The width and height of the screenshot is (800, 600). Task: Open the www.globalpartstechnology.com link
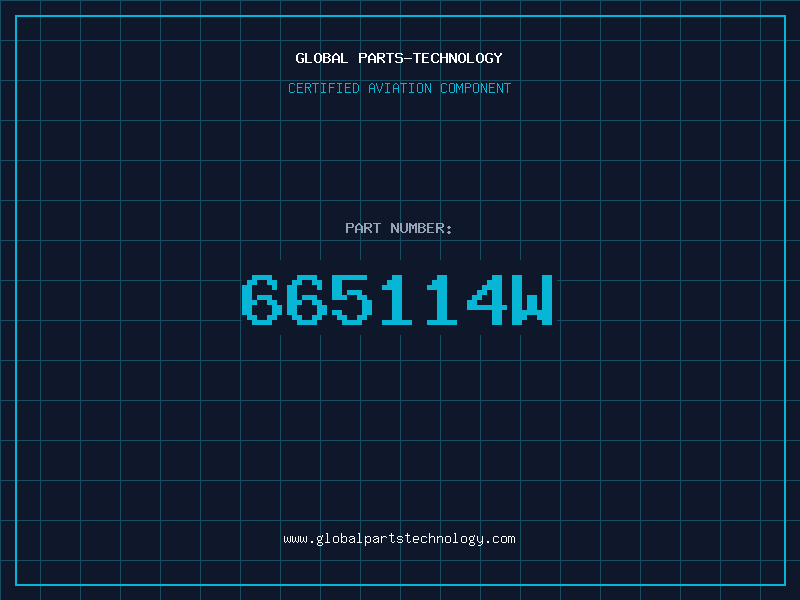tap(399, 539)
